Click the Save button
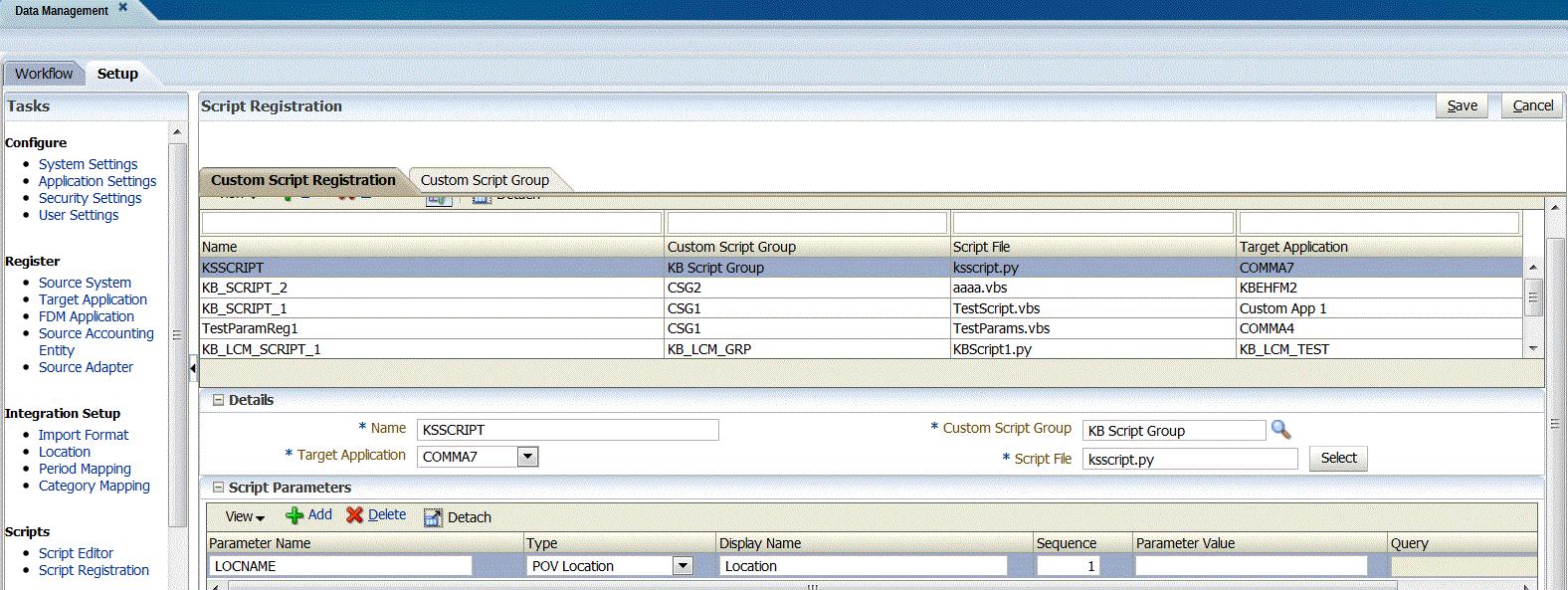The width and height of the screenshot is (1568, 590). tap(1462, 105)
